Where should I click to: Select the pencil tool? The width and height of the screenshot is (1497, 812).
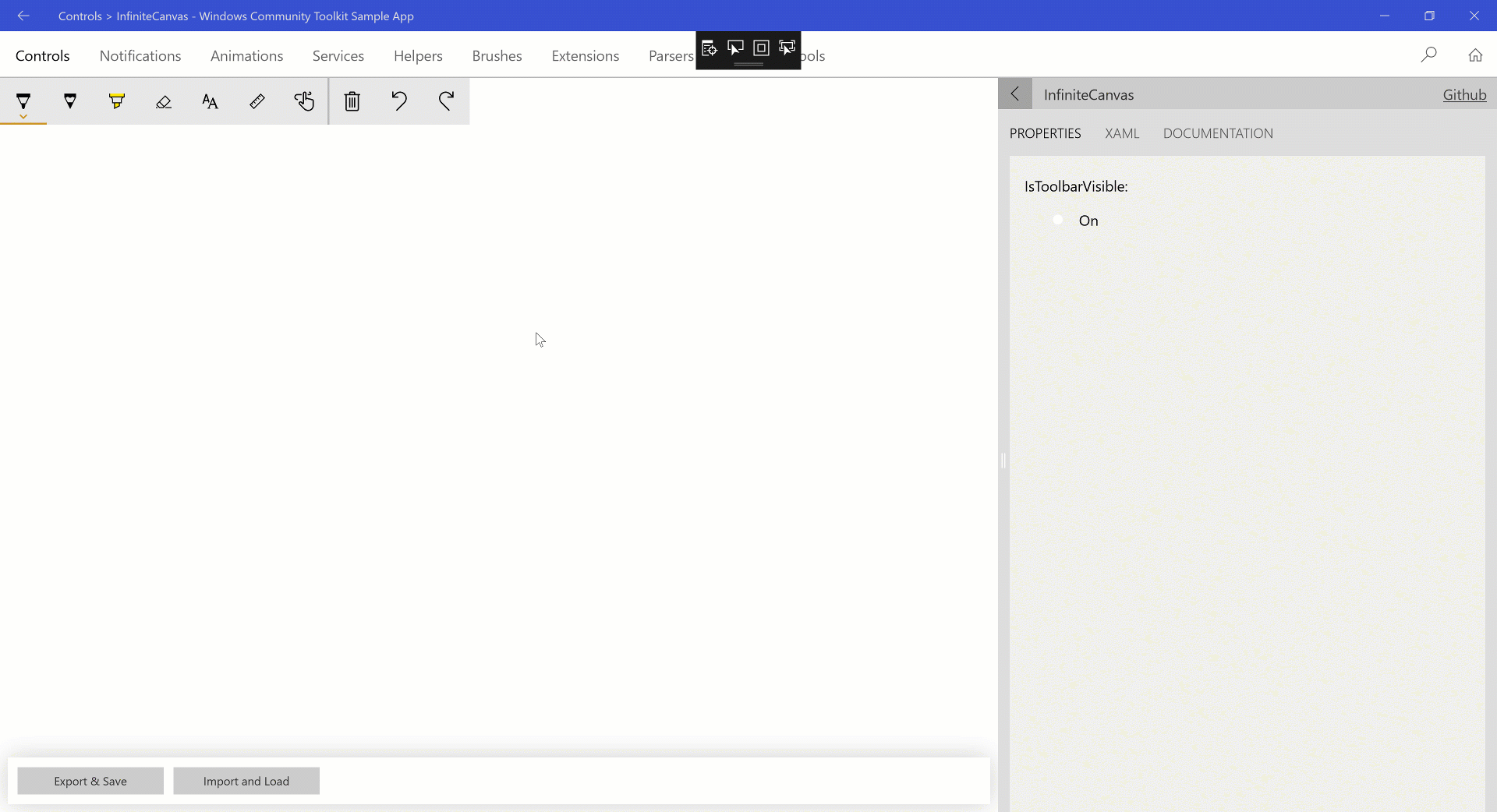coord(70,101)
